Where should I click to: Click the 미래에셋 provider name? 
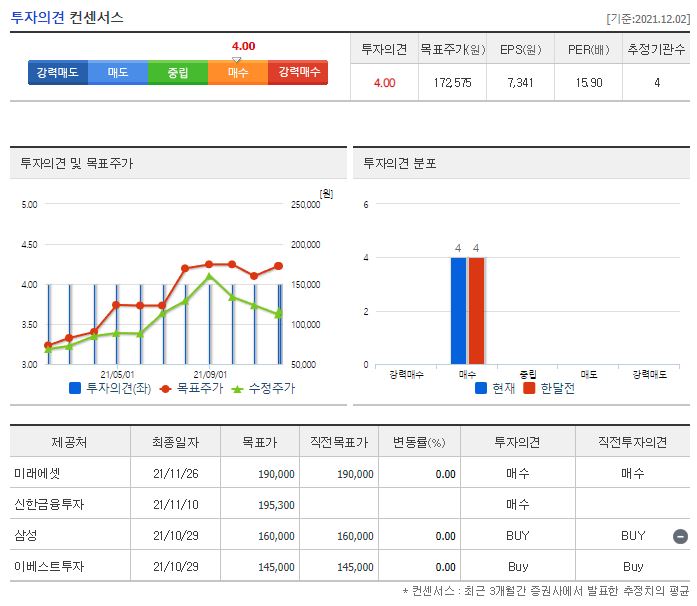[37, 474]
